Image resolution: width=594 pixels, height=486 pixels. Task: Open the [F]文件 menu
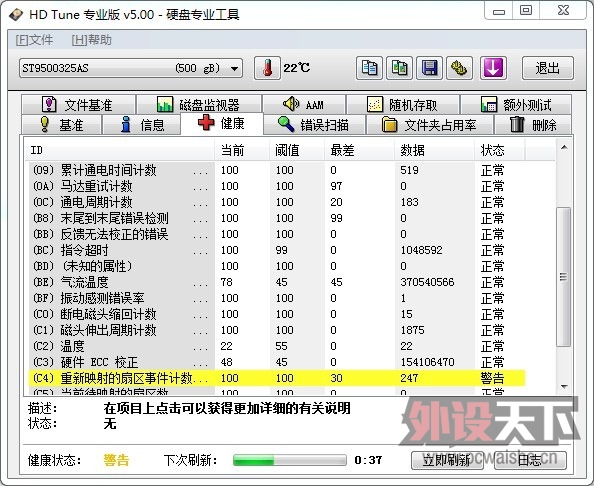point(34,40)
